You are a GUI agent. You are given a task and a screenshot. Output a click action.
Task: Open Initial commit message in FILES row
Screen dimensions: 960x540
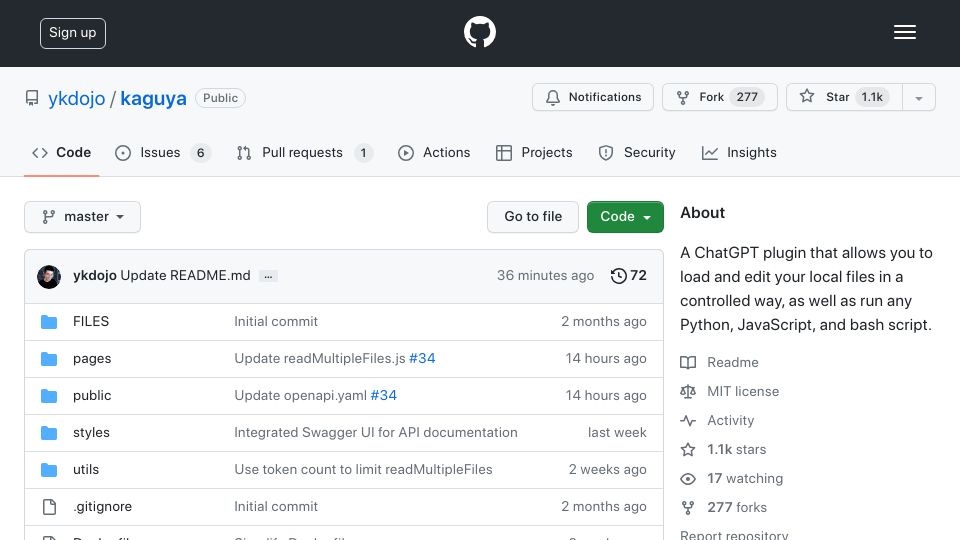(276, 321)
